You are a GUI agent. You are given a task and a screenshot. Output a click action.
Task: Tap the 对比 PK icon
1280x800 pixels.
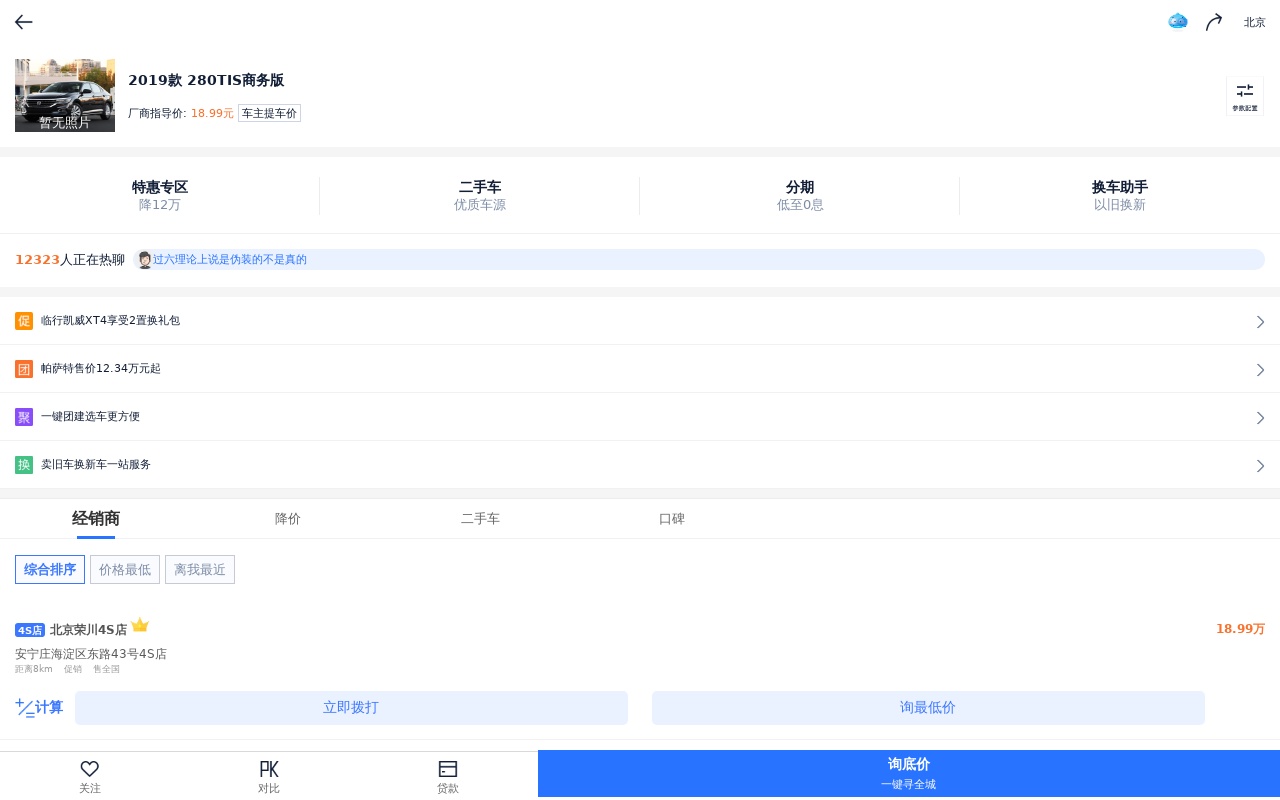269,769
